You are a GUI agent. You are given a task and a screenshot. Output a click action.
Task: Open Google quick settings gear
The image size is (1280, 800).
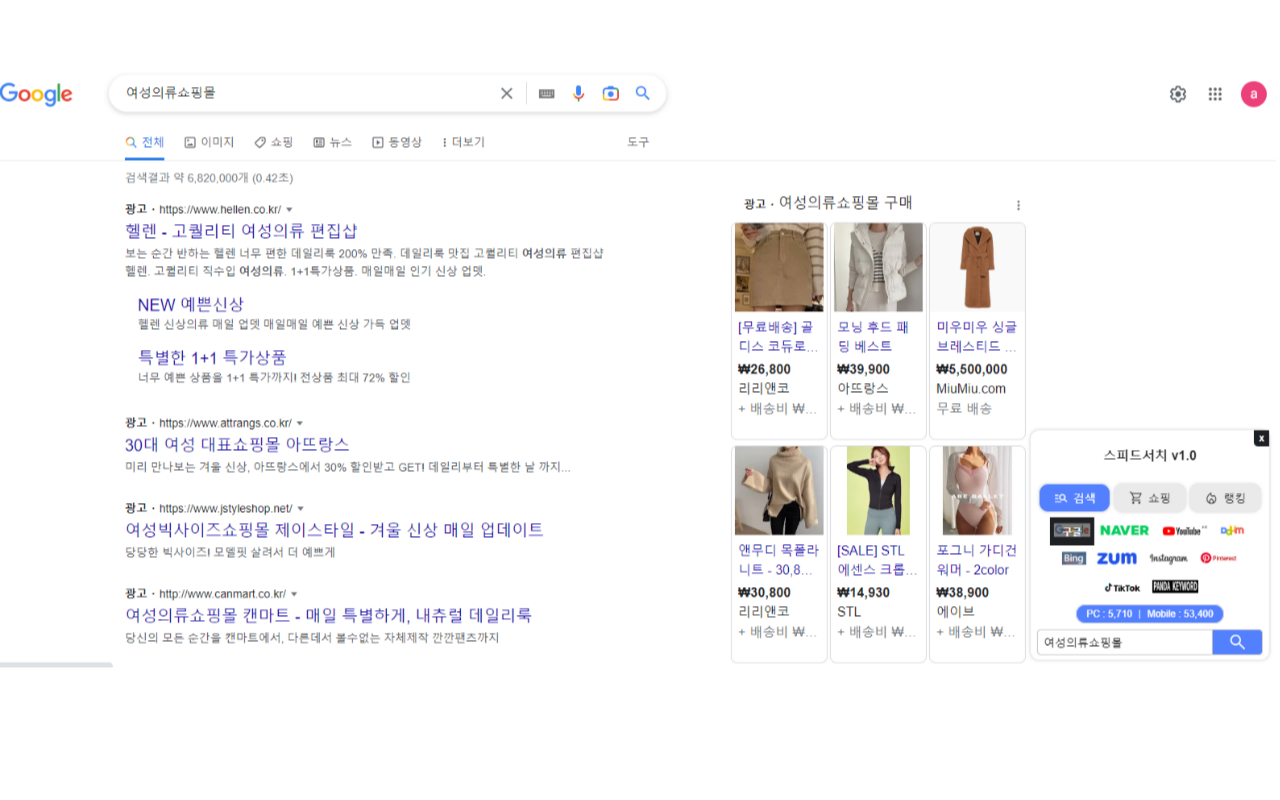coord(1177,93)
